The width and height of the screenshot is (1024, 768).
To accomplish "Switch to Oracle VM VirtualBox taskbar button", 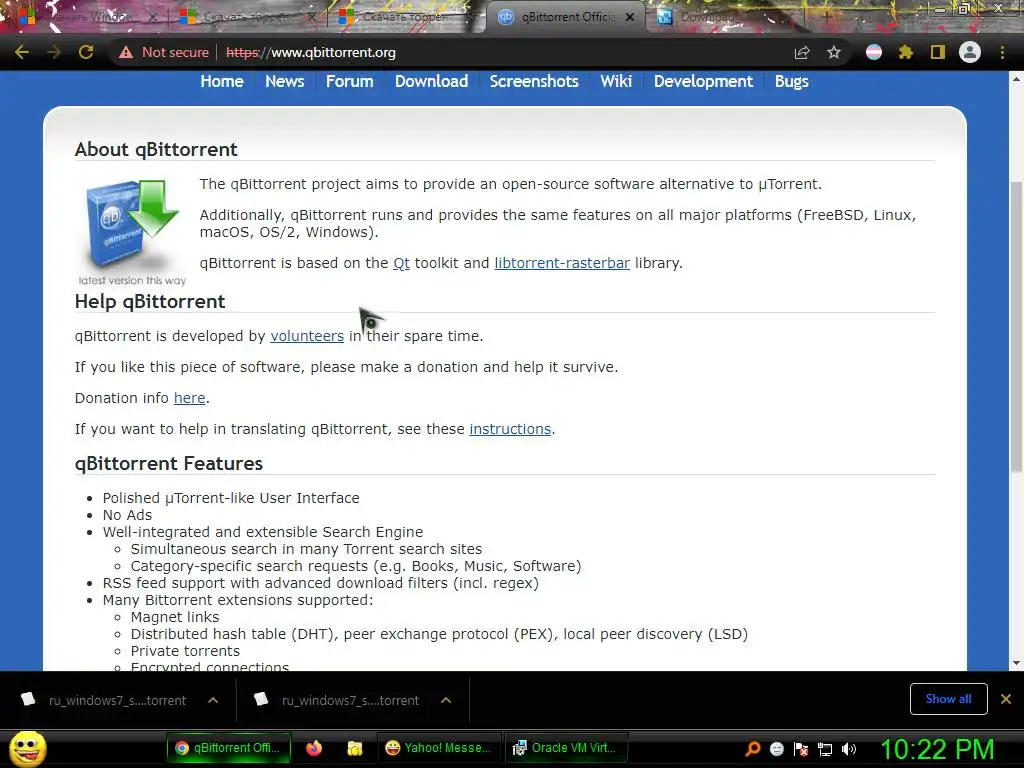I will (566, 748).
